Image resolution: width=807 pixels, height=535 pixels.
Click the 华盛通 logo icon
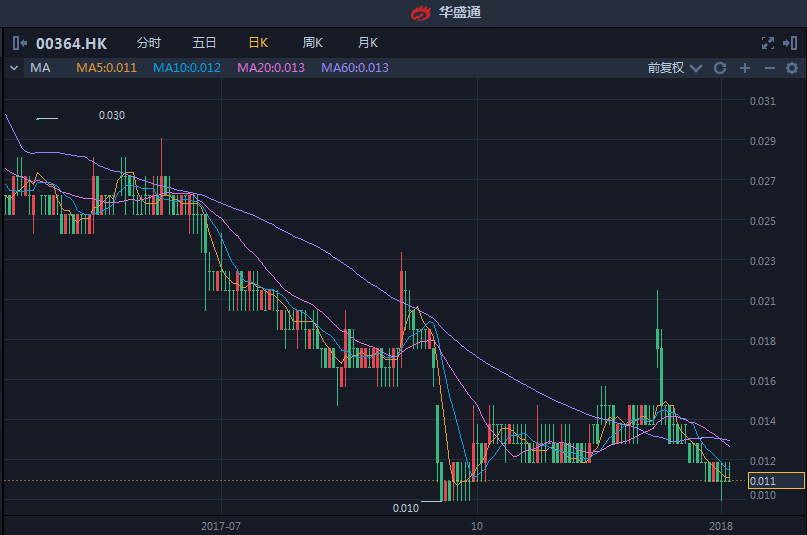423,13
